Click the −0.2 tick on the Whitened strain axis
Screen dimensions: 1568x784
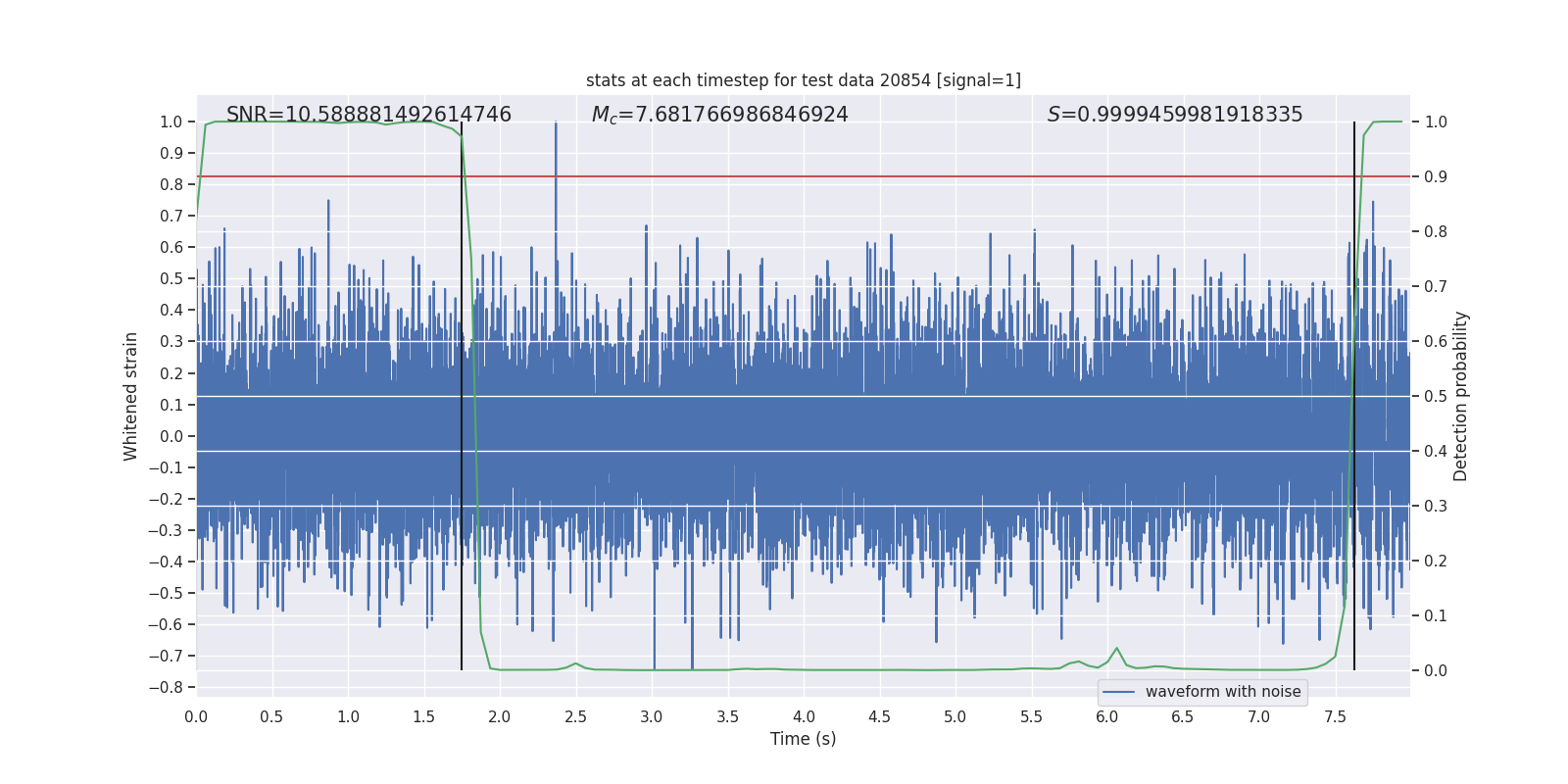click(166, 499)
